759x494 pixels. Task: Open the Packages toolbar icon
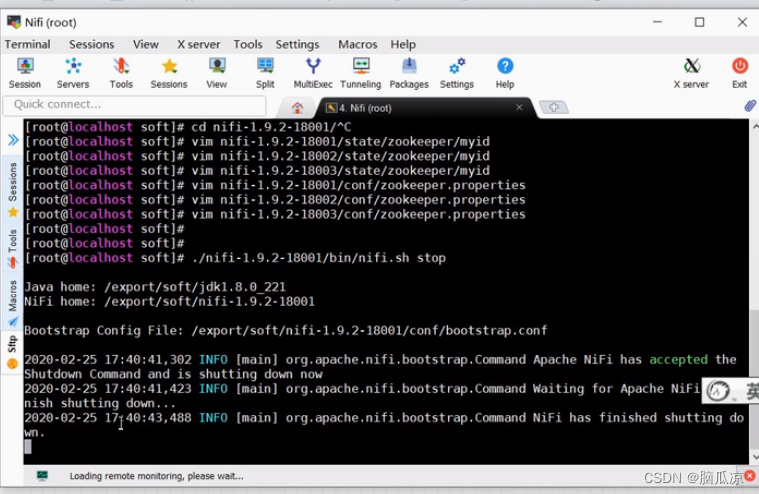click(409, 73)
